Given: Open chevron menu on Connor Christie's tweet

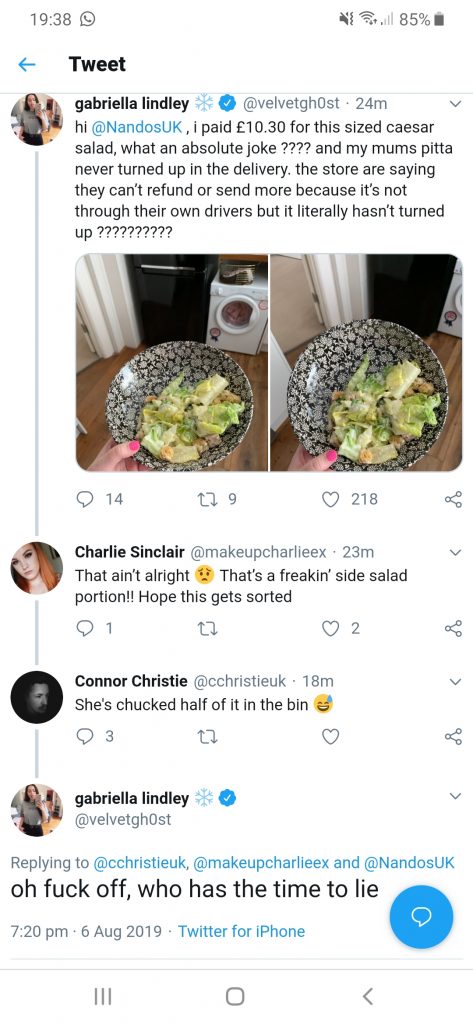Looking at the screenshot, I should pyautogui.click(x=456, y=681).
